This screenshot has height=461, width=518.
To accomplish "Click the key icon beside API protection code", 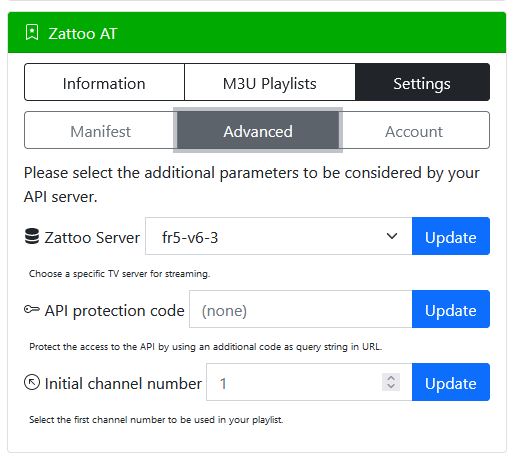I will (x=32, y=309).
